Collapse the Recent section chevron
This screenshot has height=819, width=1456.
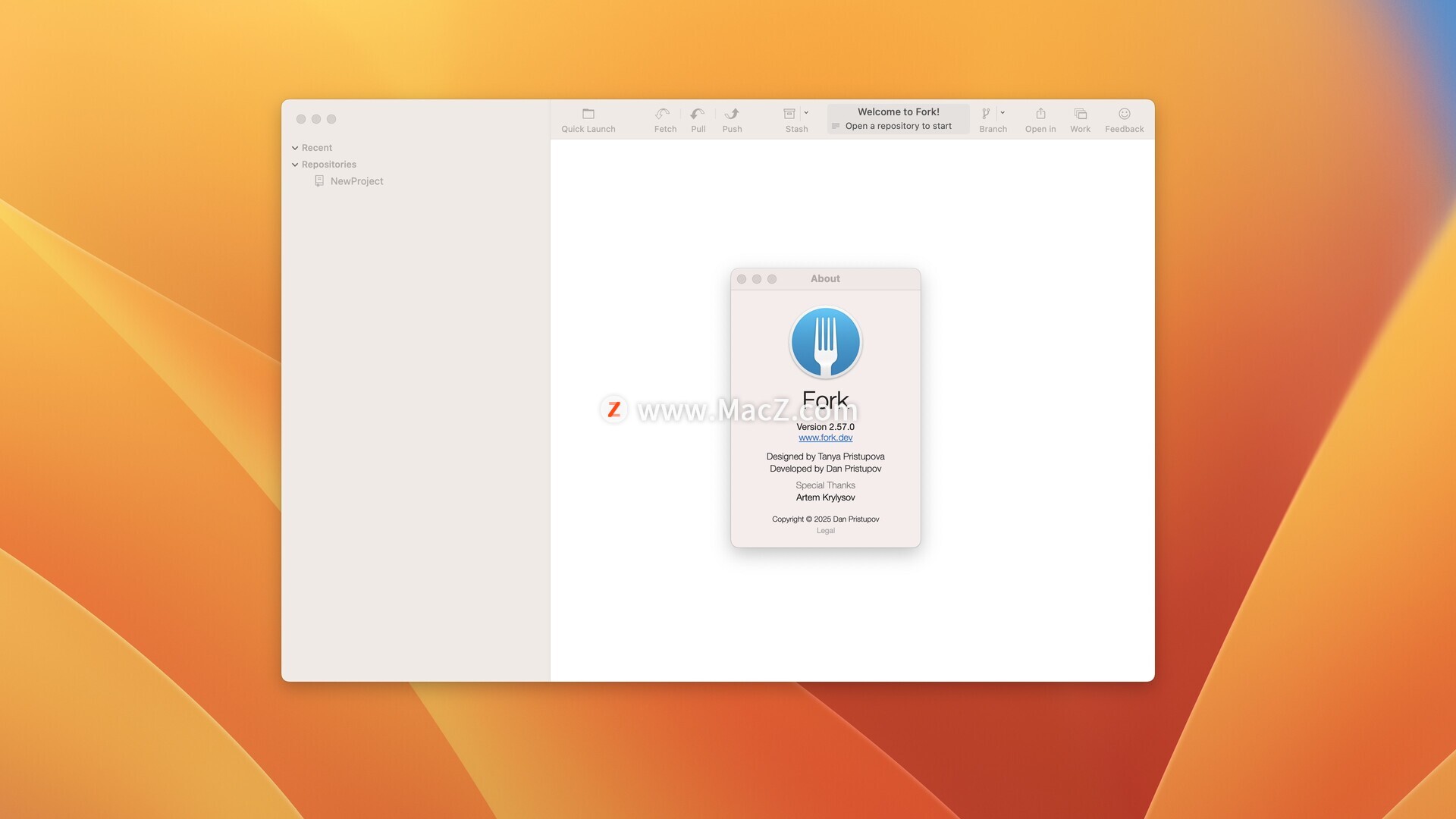295,148
